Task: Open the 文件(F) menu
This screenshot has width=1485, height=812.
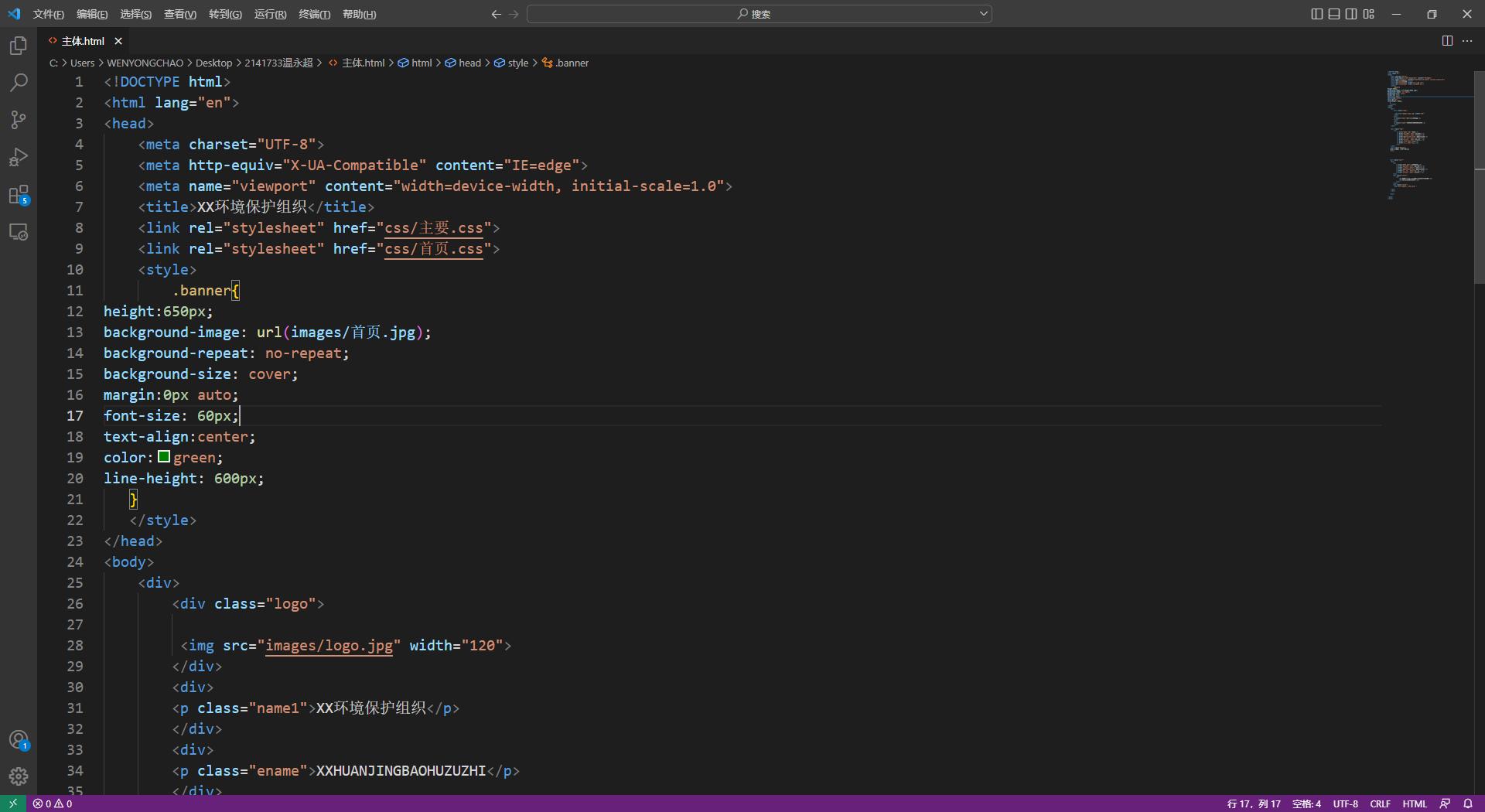Action: (x=48, y=14)
